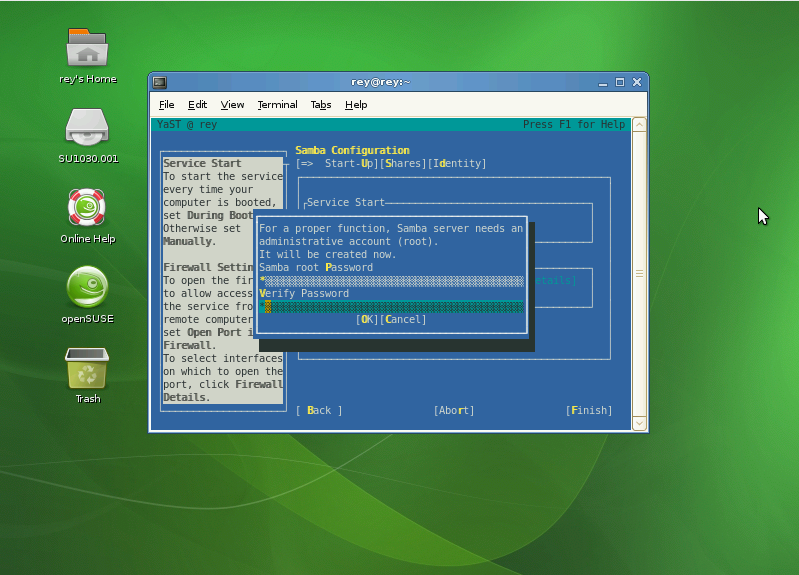This screenshot has width=799, height=575.
Task: Click the terminal scrollbar down arrow
Action: coord(639,423)
